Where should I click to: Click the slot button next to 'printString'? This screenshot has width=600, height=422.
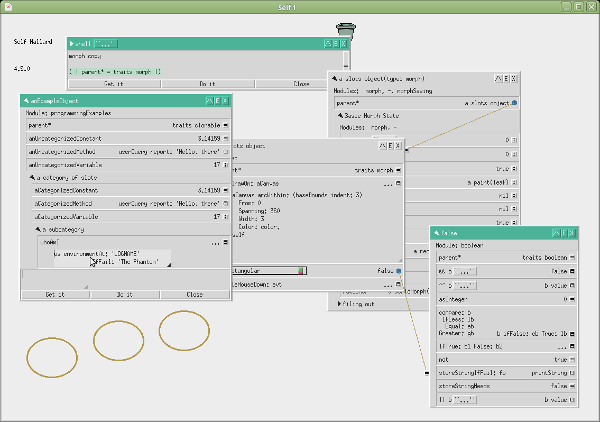[x=573, y=372]
